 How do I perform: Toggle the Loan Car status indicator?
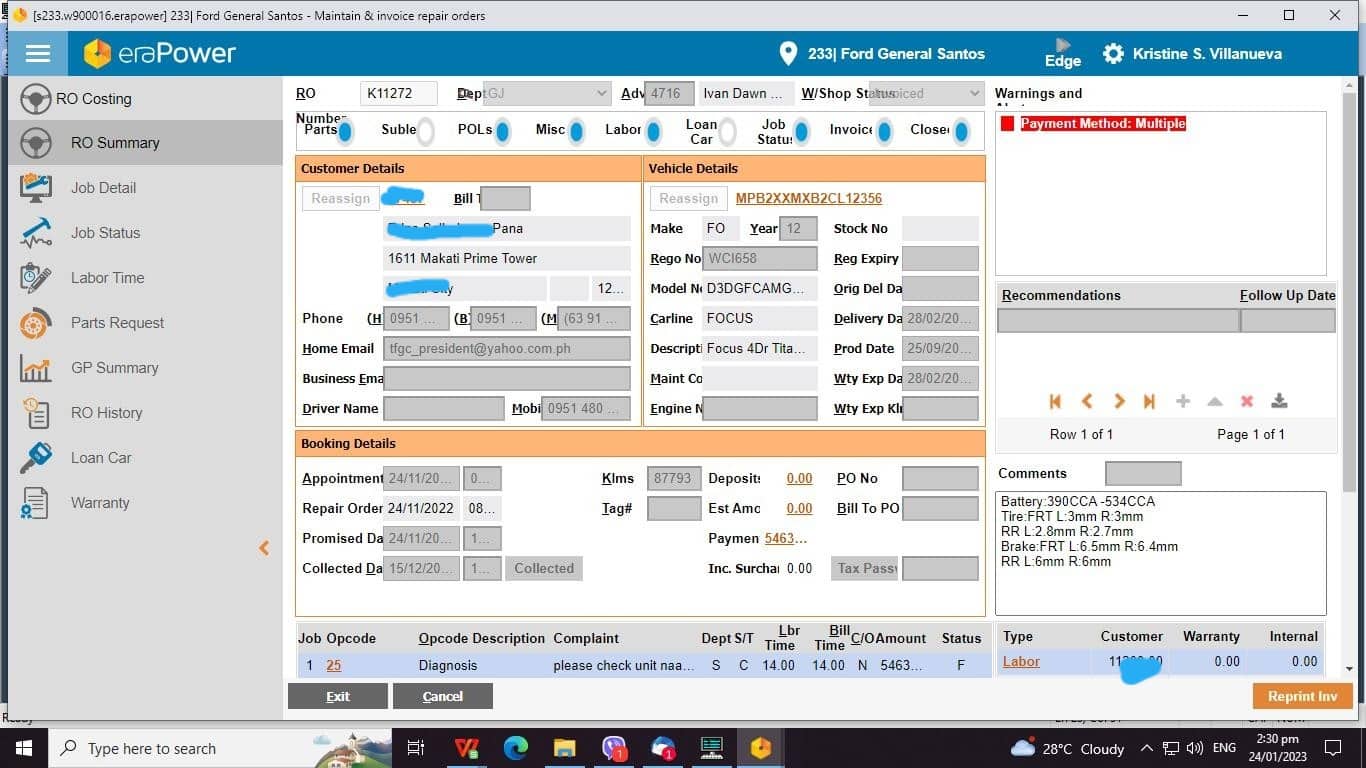[x=728, y=131]
